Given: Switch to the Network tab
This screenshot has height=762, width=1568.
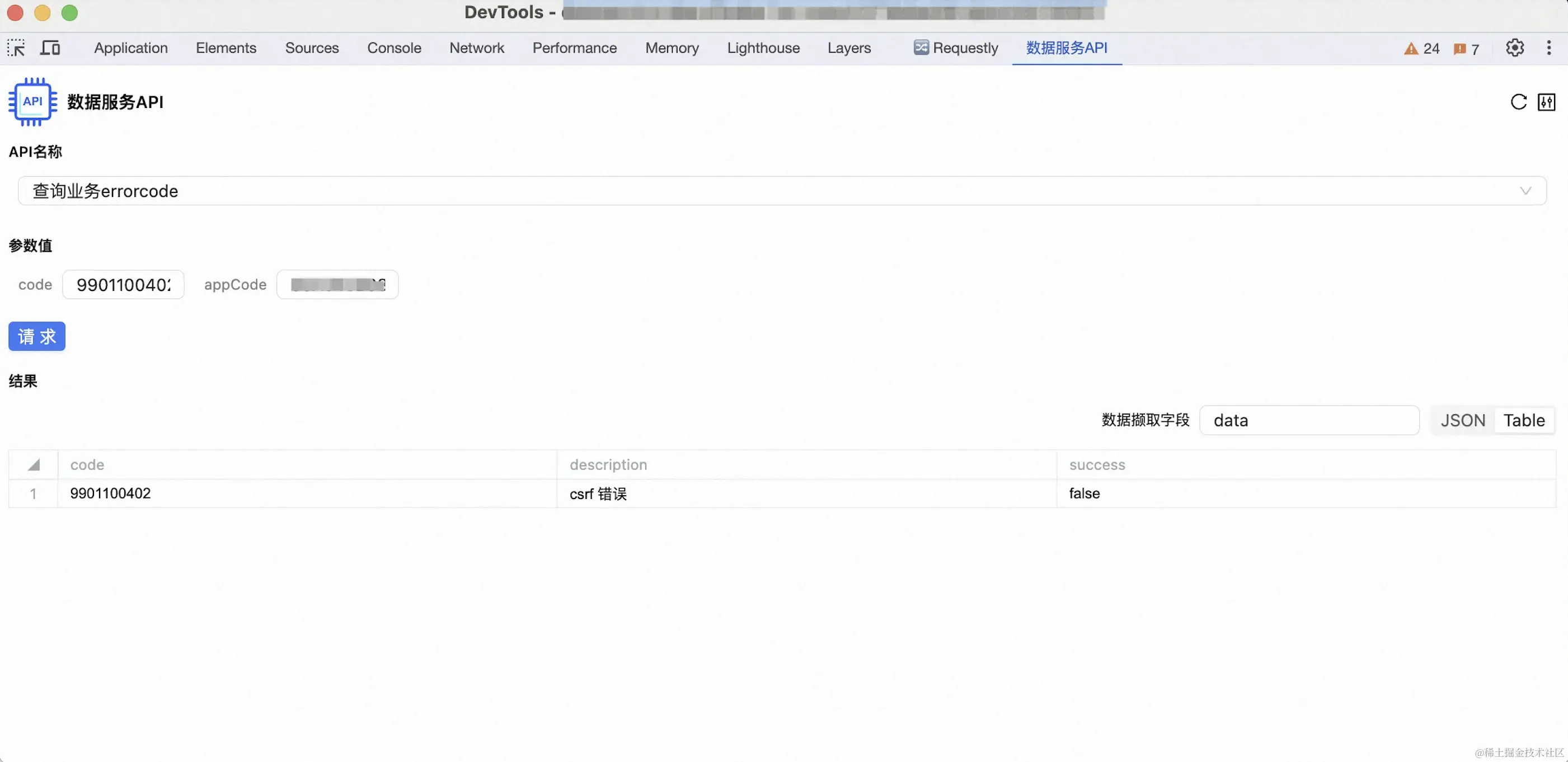Looking at the screenshot, I should (x=477, y=48).
